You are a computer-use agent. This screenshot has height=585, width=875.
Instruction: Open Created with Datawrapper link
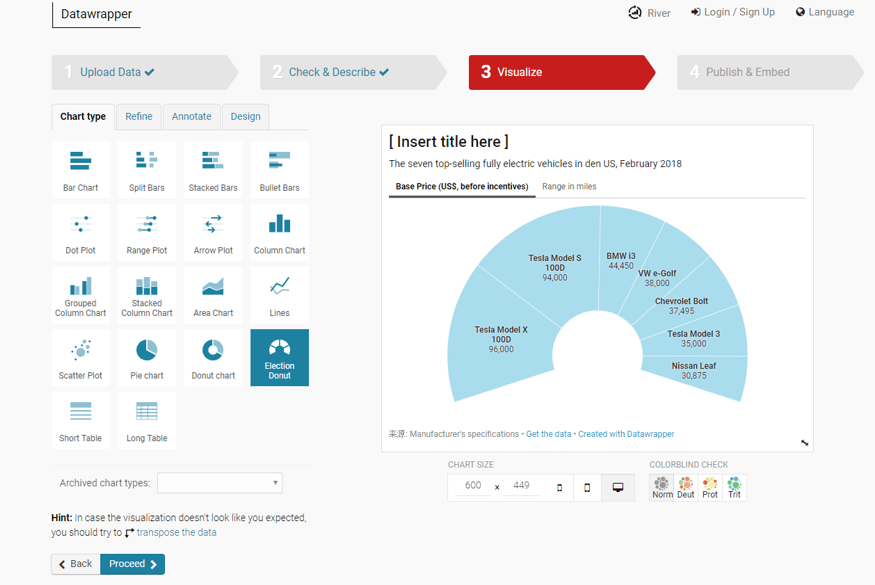pos(626,434)
